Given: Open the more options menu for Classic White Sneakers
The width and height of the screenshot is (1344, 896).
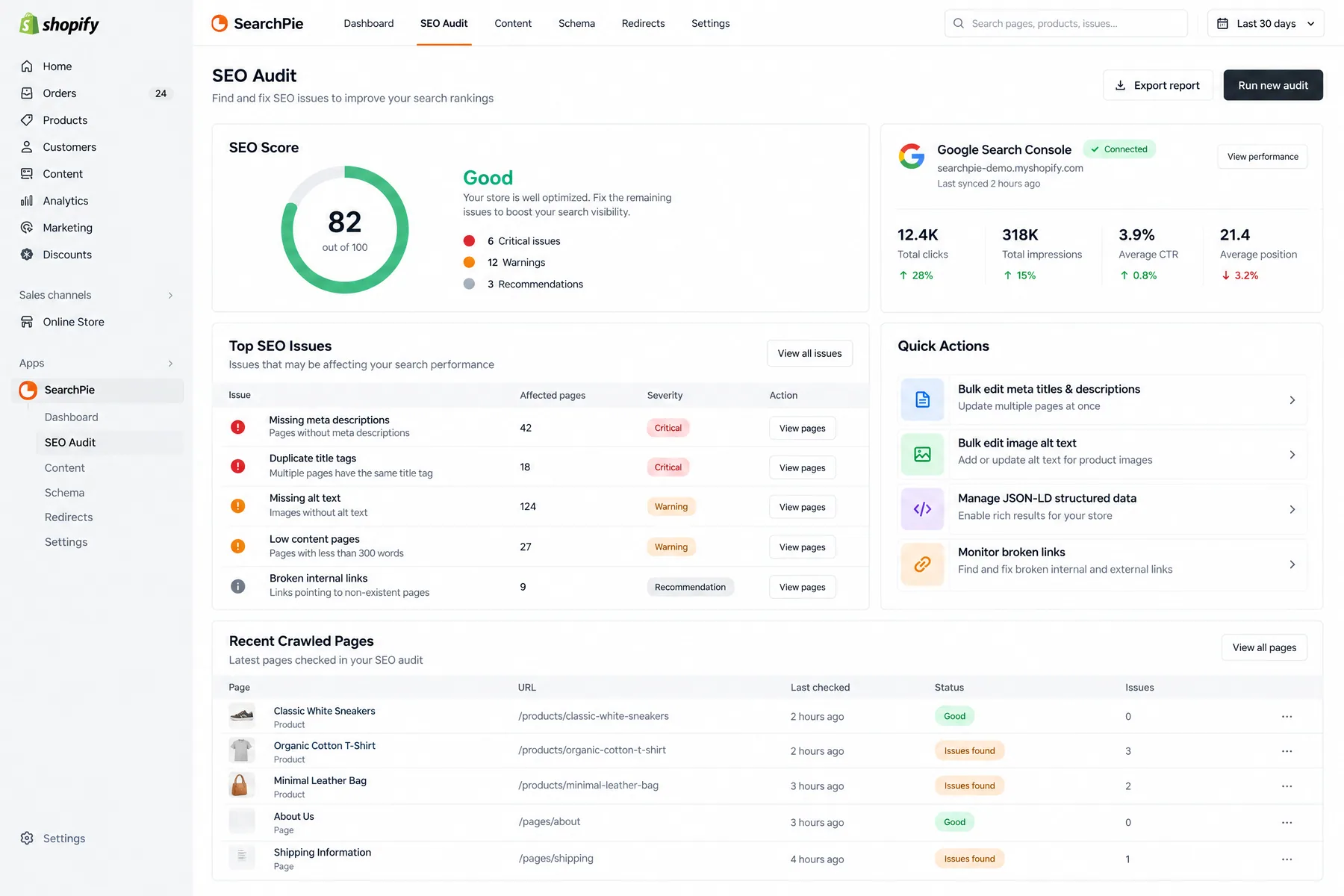Looking at the screenshot, I should pos(1287,717).
